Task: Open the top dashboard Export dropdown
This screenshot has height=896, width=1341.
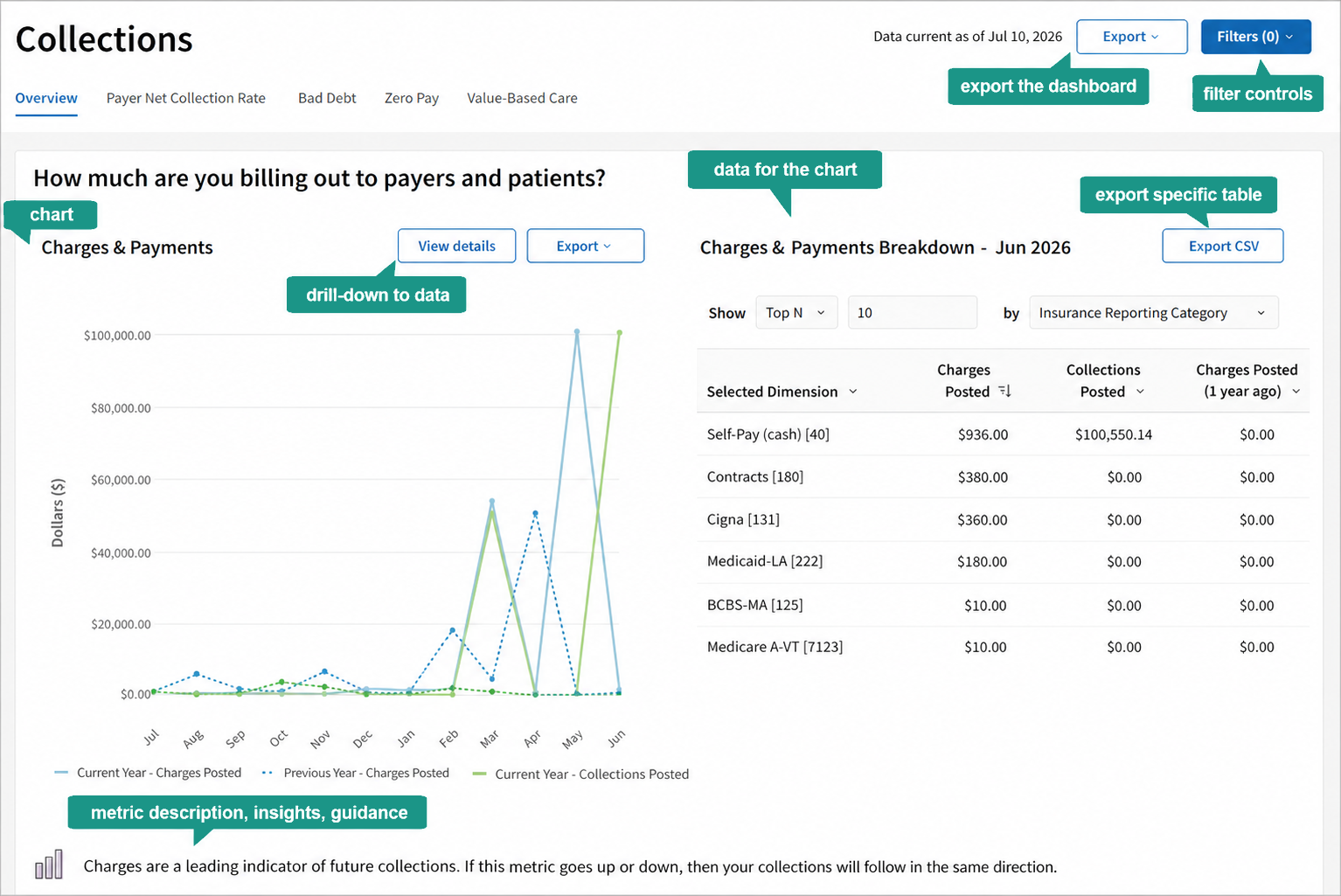Action: tap(1131, 37)
